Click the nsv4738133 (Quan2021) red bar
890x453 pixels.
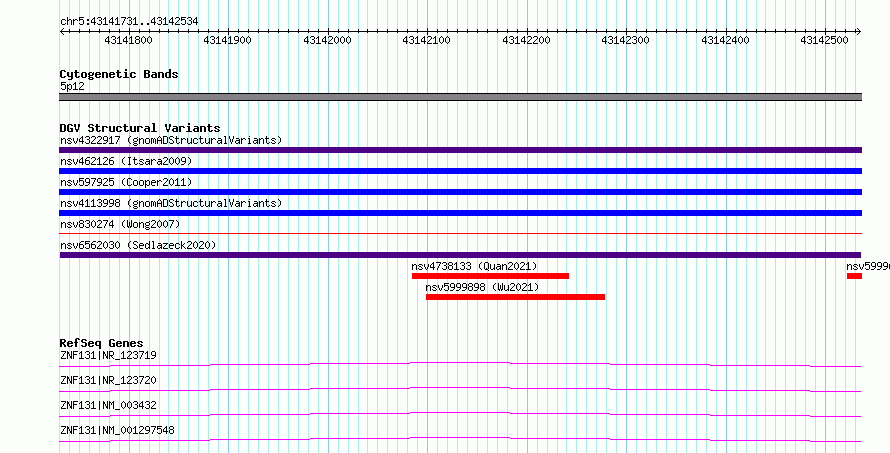click(x=490, y=276)
